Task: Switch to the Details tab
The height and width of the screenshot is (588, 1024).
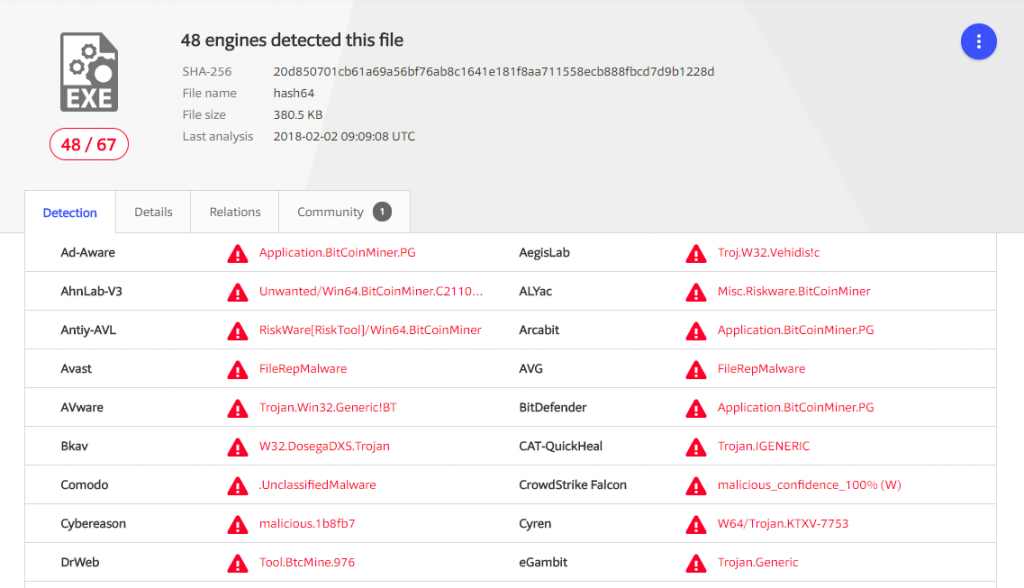Action: coord(152,212)
